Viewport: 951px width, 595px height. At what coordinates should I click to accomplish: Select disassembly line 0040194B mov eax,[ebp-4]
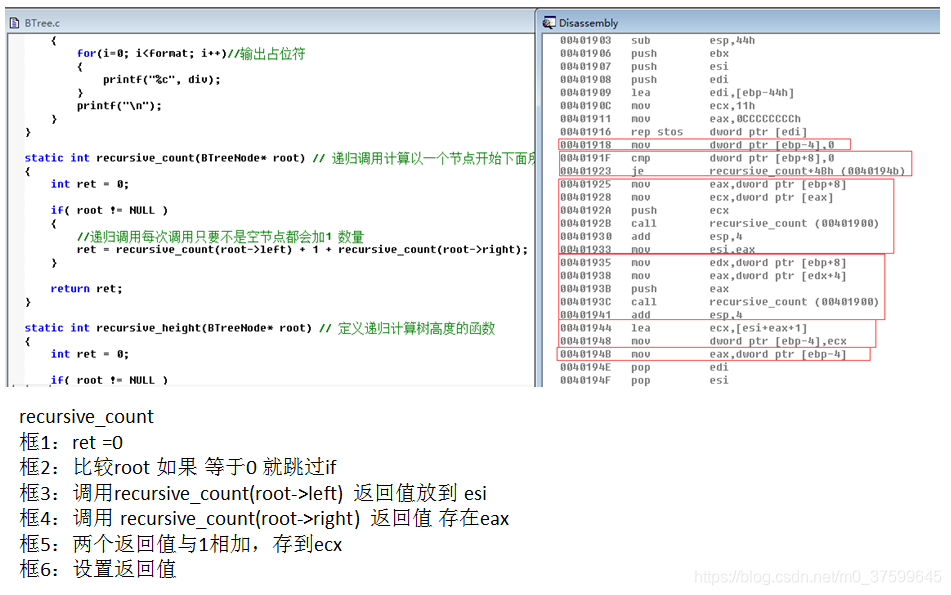(703, 354)
